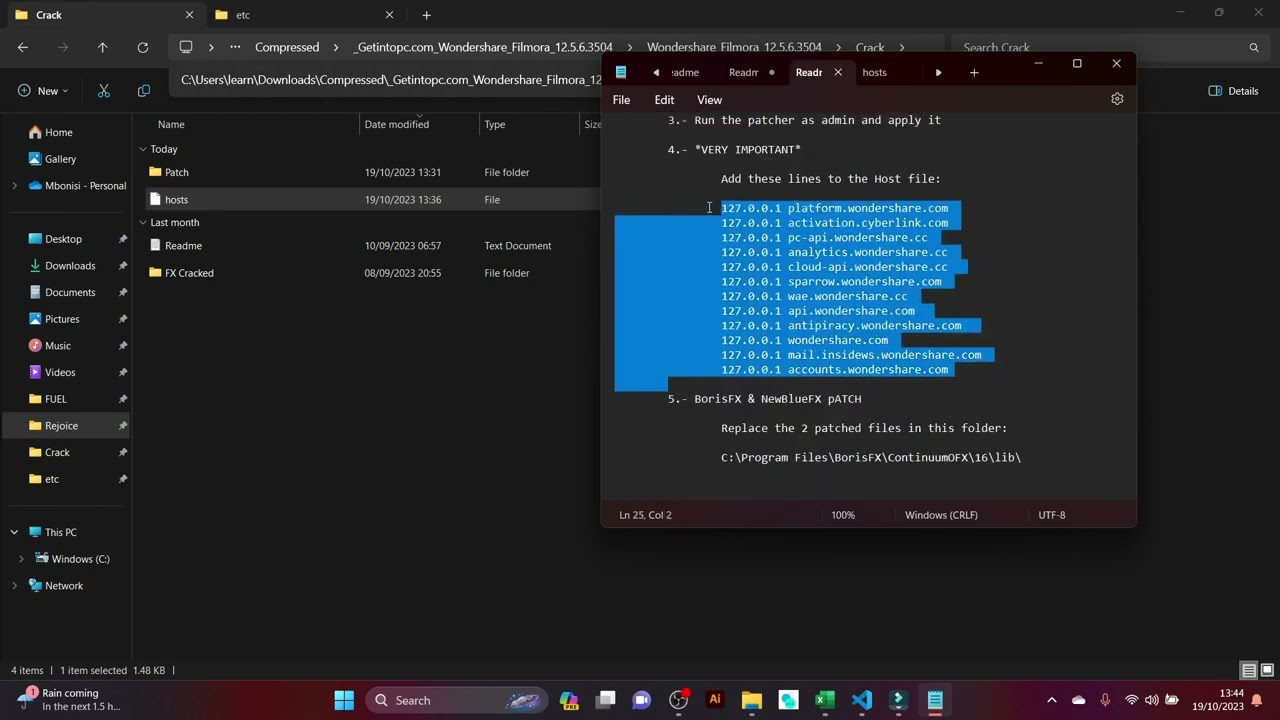The image size is (1280, 720).
Task: Open the Rejoice folder in navigation pane
Action: pos(61,426)
